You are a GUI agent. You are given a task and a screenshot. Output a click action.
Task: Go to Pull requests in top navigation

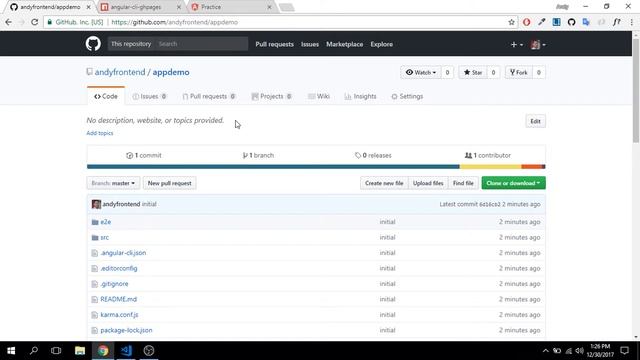pyautogui.click(x=274, y=44)
